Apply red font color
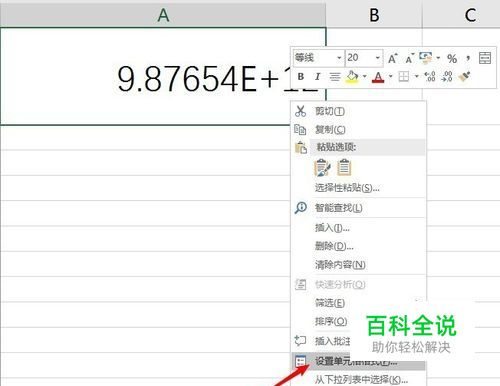The height and width of the screenshot is (386, 500). [378, 77]
